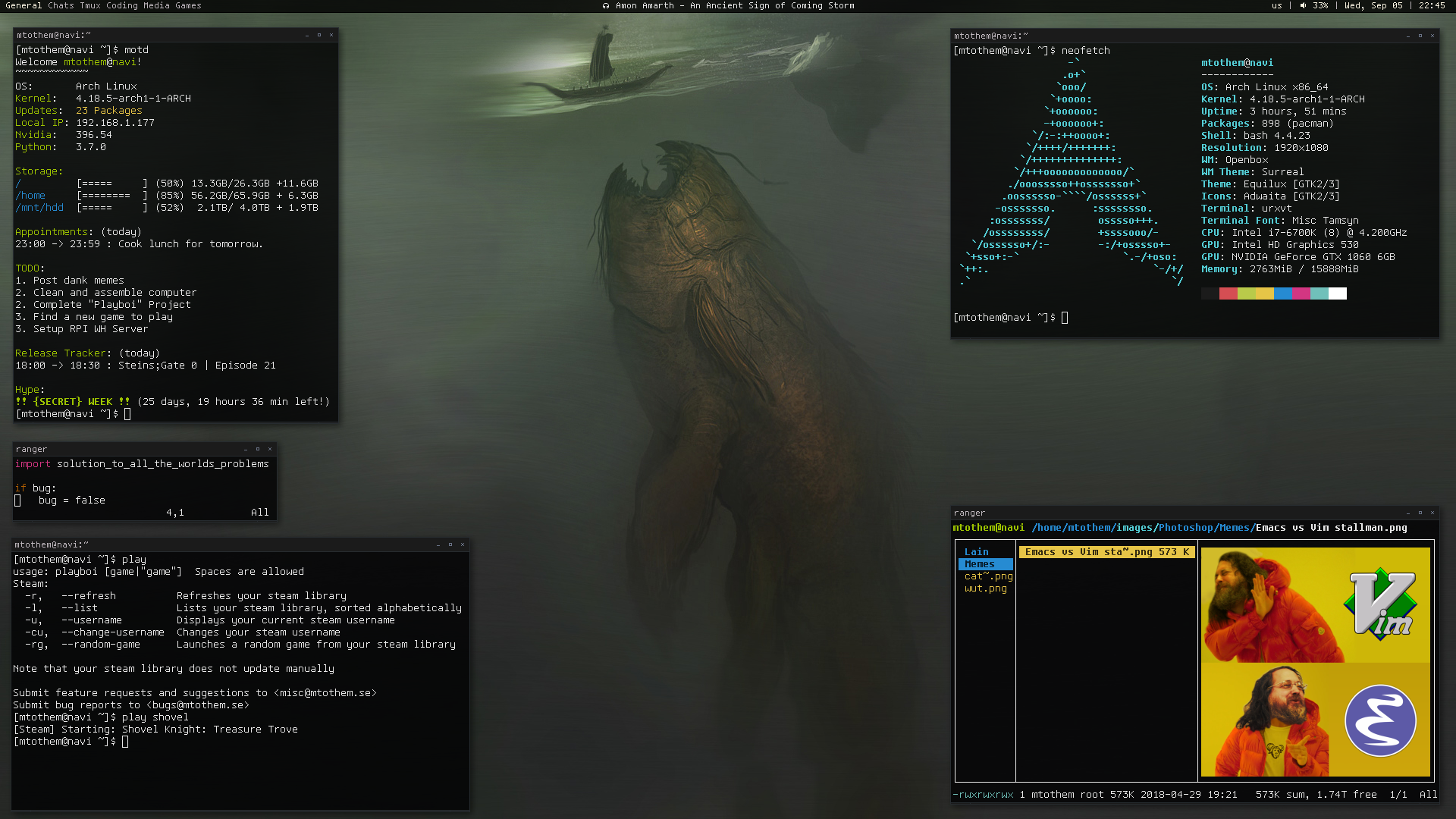This screenshot has width=1456, height=819.
Task: Click the us keyboard layout indicator
Action: click(x=1277, y=5)
